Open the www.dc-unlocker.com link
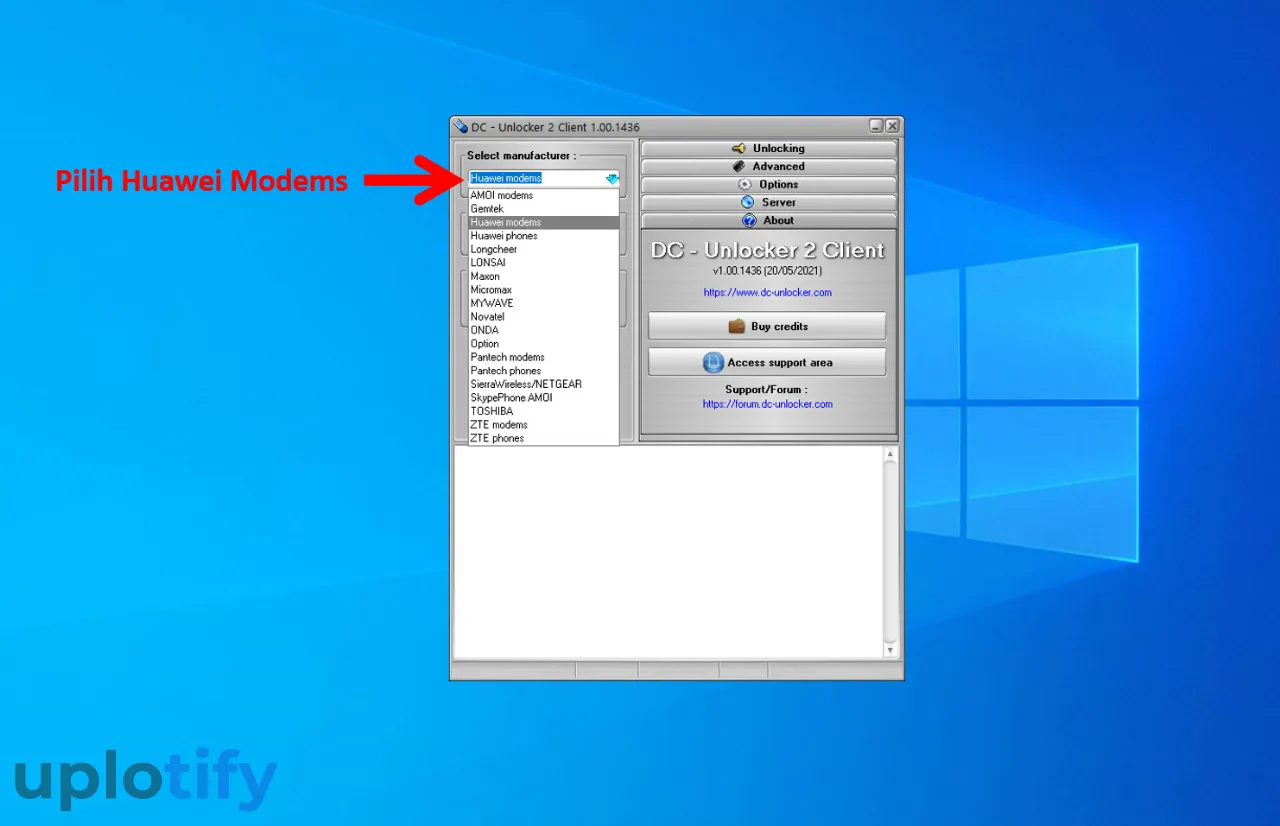 click(768, 293)
